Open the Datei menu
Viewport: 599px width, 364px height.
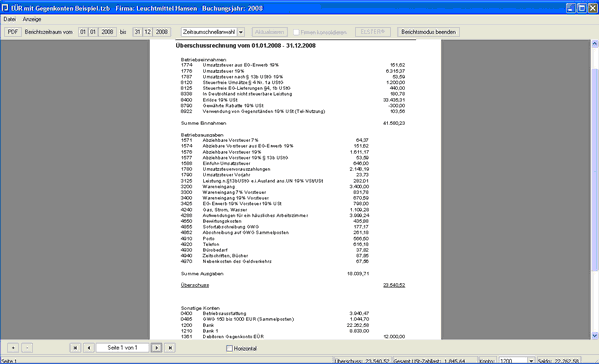coord(10,19)
